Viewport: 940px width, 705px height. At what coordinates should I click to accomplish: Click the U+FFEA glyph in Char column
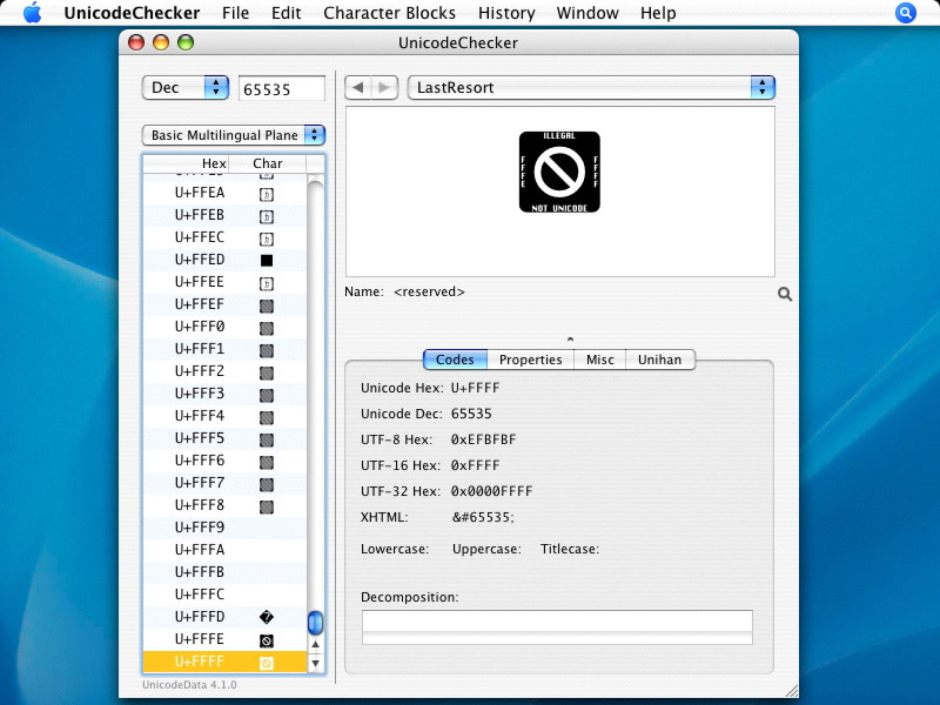[x=266, y=194]
